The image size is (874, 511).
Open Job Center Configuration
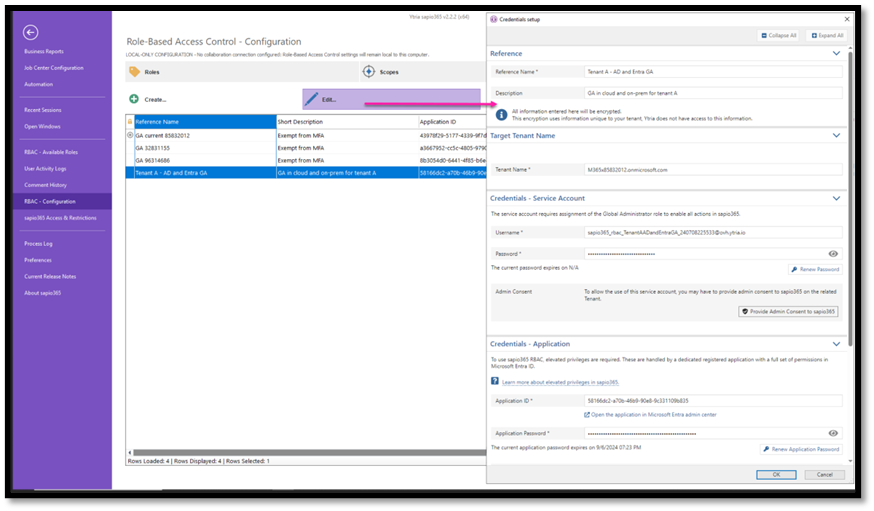pyautogui.click(x=54, y=68)
